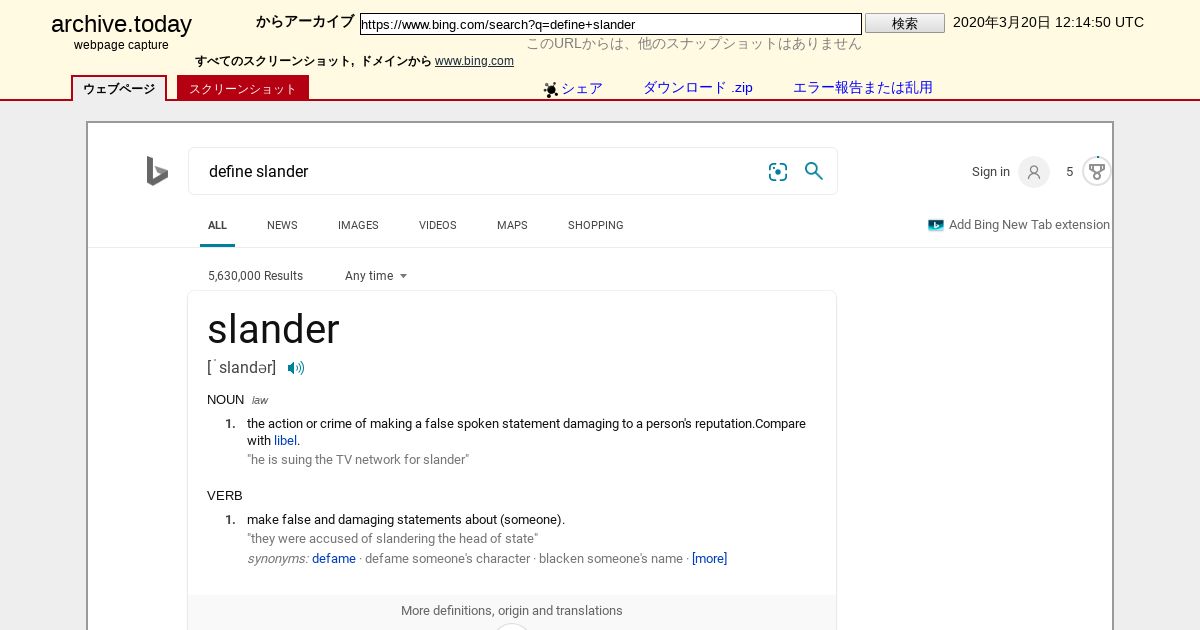This screenshot has height=630, width=1200.
Task: Click example "he is suing the TV network"
Action: [x=358, y=460]
